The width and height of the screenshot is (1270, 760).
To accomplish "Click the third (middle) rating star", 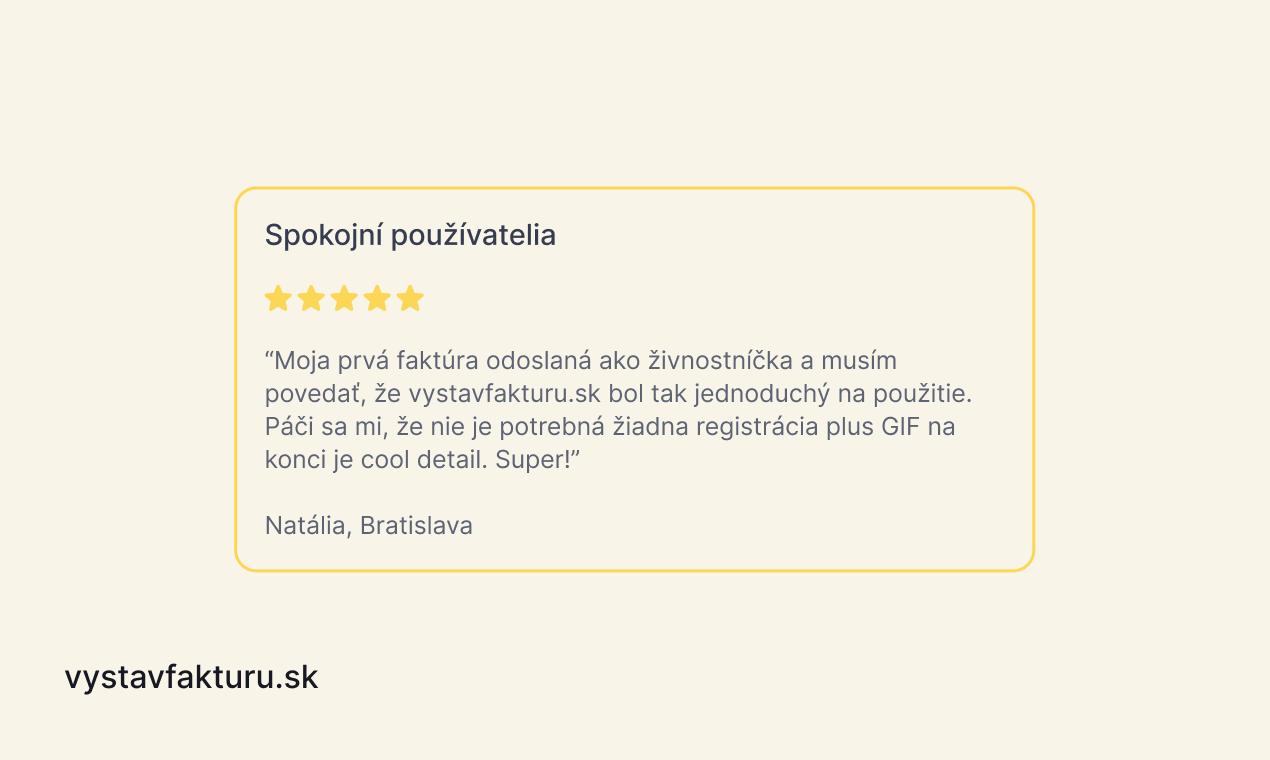I will pos(344,298).
